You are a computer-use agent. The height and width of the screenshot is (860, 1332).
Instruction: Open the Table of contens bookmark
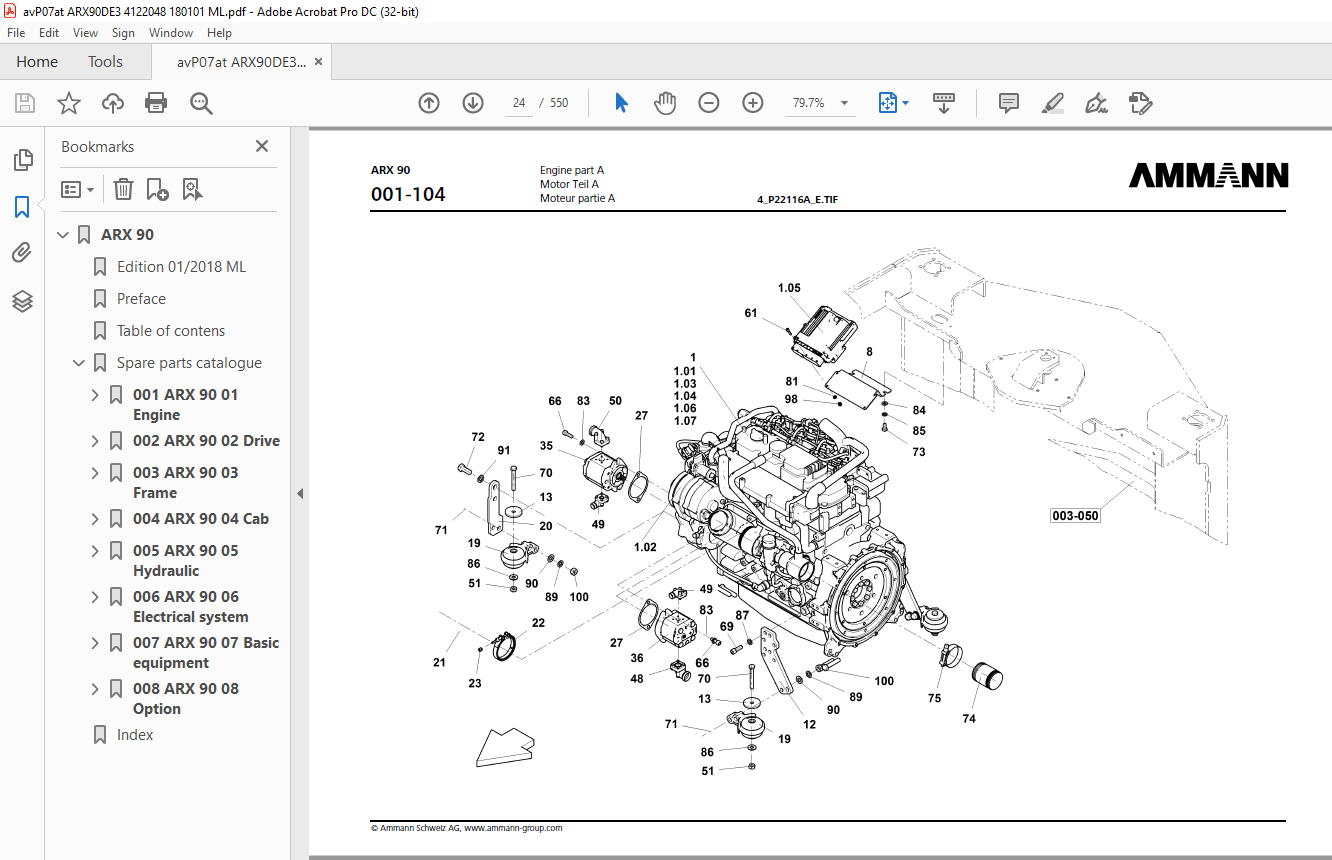point(171,331)
